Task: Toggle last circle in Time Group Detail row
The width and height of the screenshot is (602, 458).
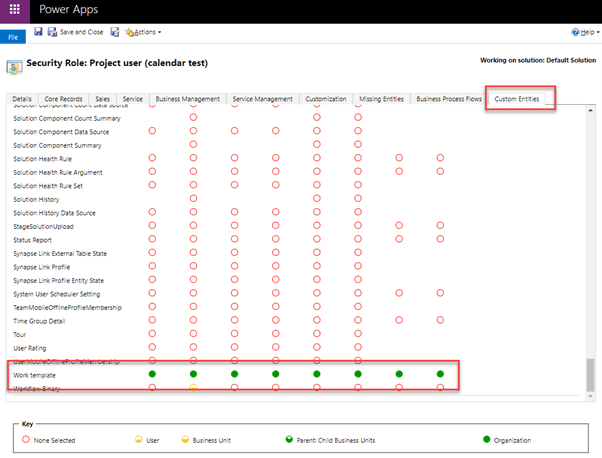Action: [x=440, y=320]
